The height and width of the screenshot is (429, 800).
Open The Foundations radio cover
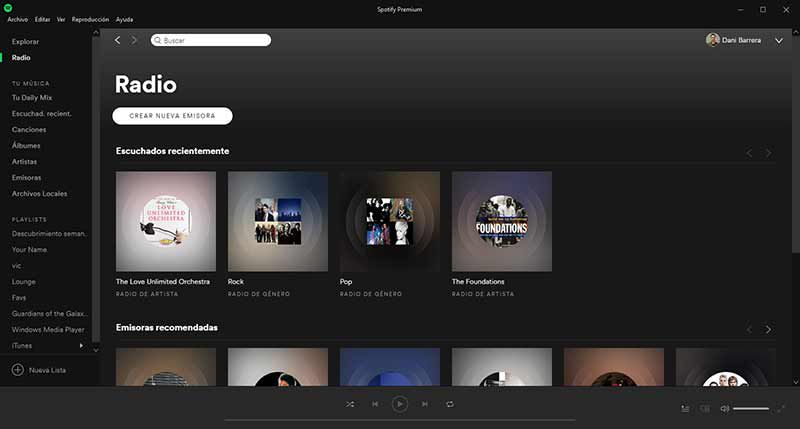pos(502,221)
